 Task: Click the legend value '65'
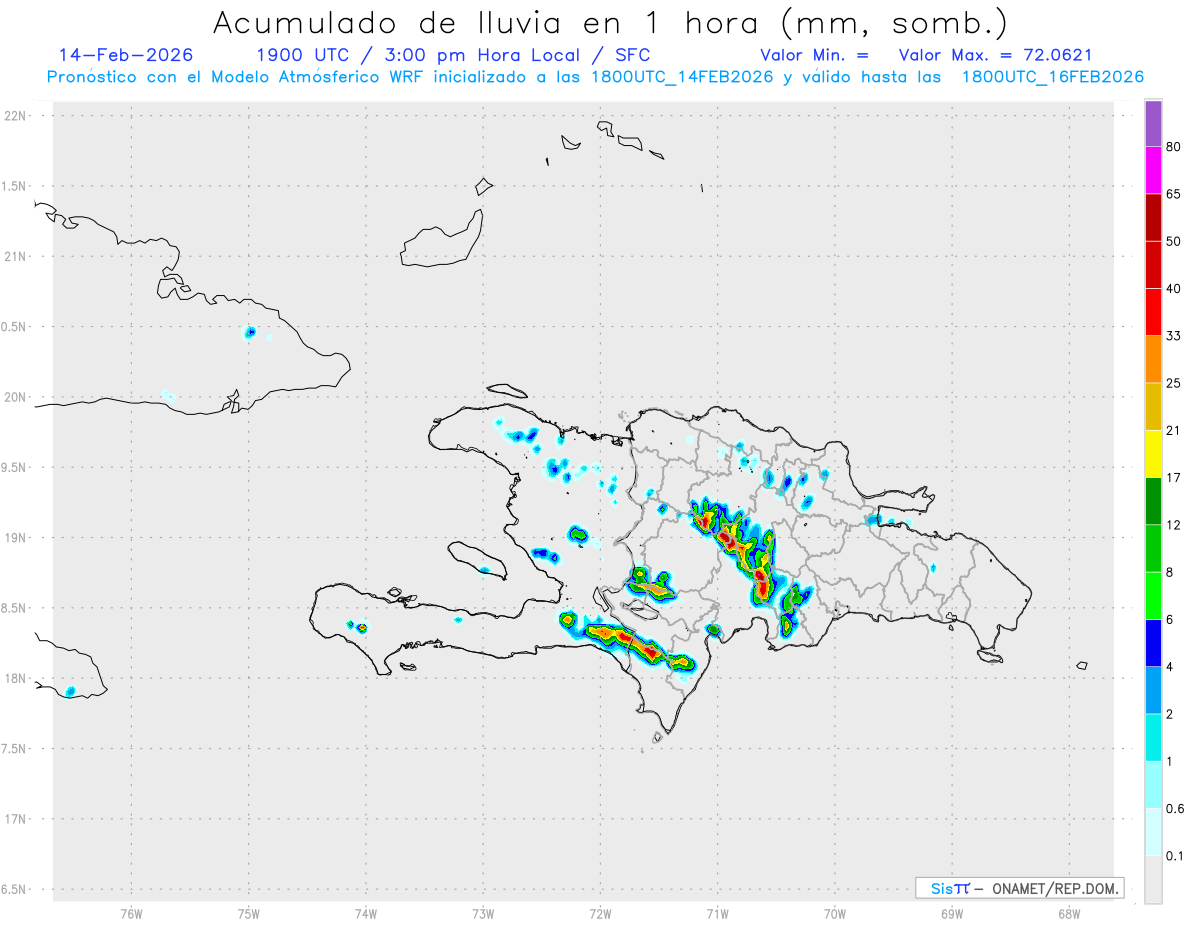click(x=1174, y=193)
